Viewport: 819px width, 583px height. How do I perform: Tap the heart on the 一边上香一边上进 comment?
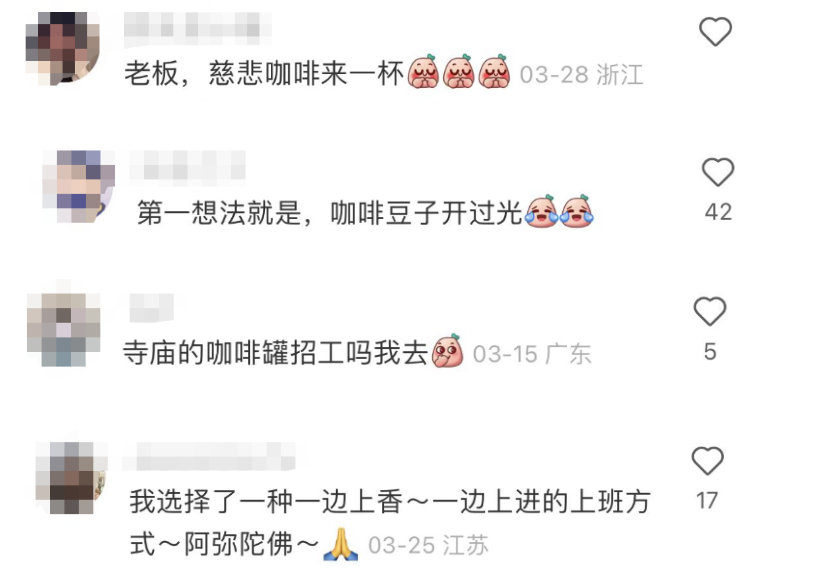[x=708, y=461]
